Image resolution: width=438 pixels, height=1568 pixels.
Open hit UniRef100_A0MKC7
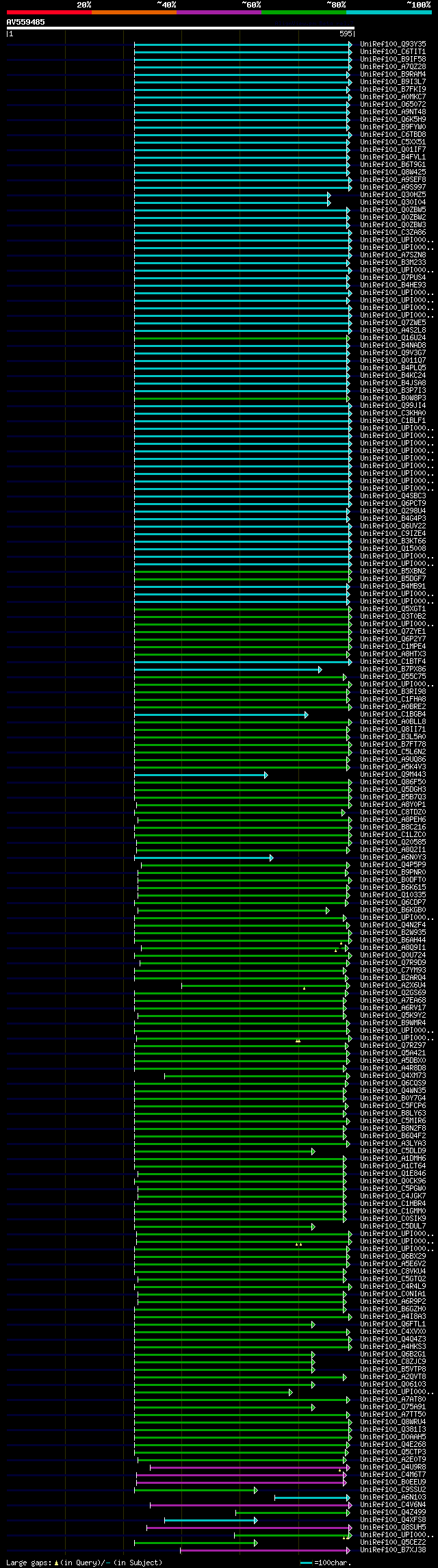coord(393,97)
